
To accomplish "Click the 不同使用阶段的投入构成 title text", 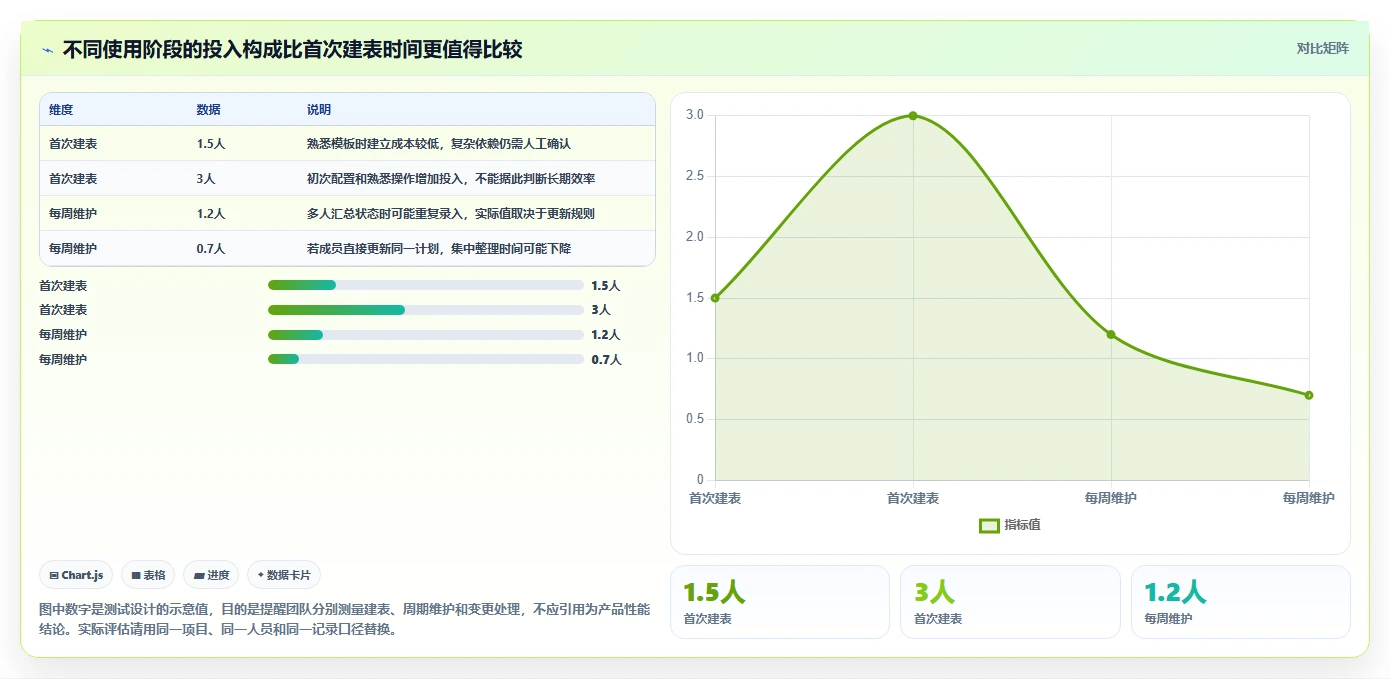I will coord(292,49).
